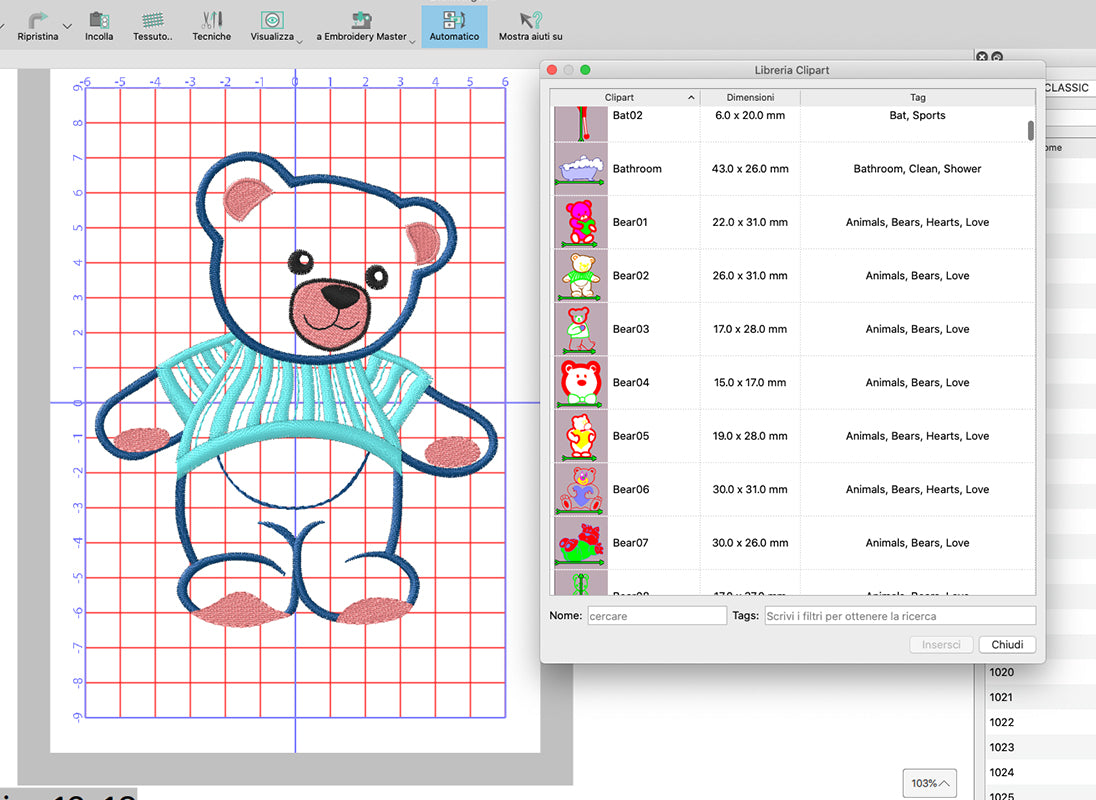Click the Inserisci button

[x=941, y=645]
